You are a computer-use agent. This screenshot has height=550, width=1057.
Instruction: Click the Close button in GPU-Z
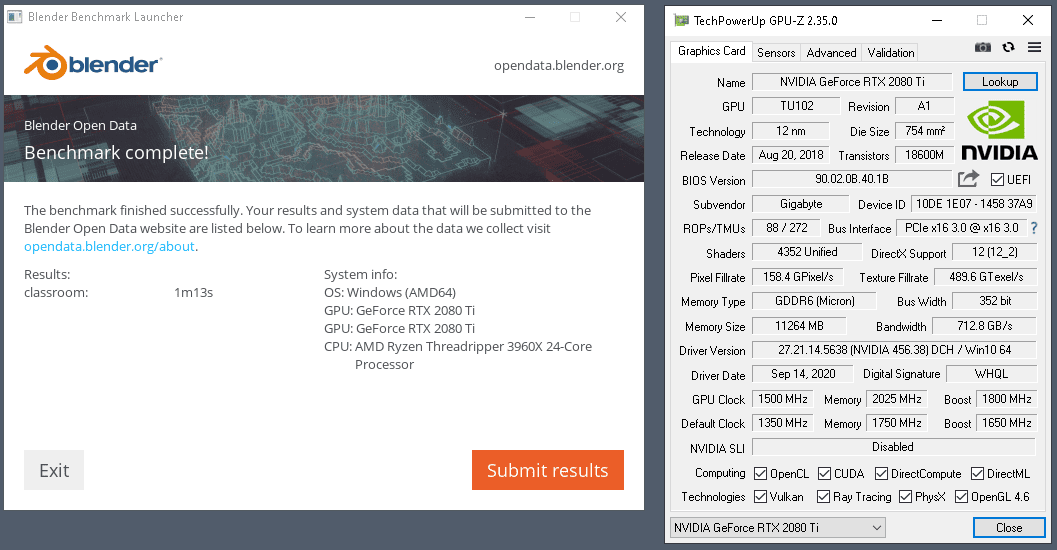click(1008, 528)
